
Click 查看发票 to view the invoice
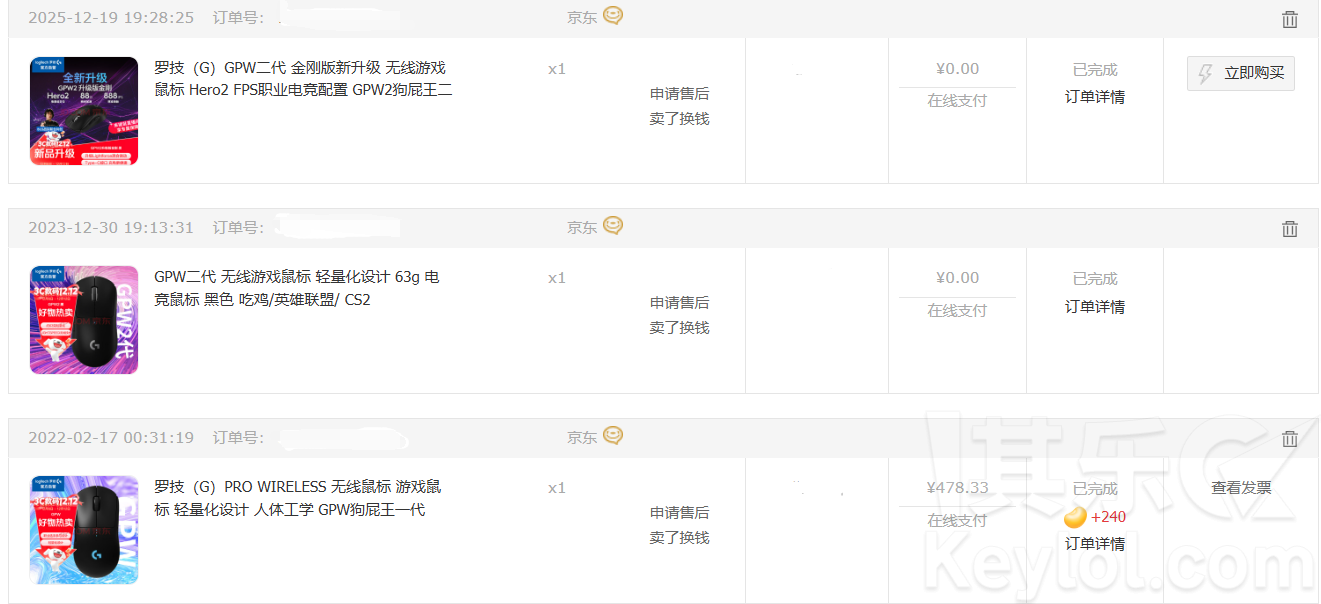click(x=1241, y=488)
